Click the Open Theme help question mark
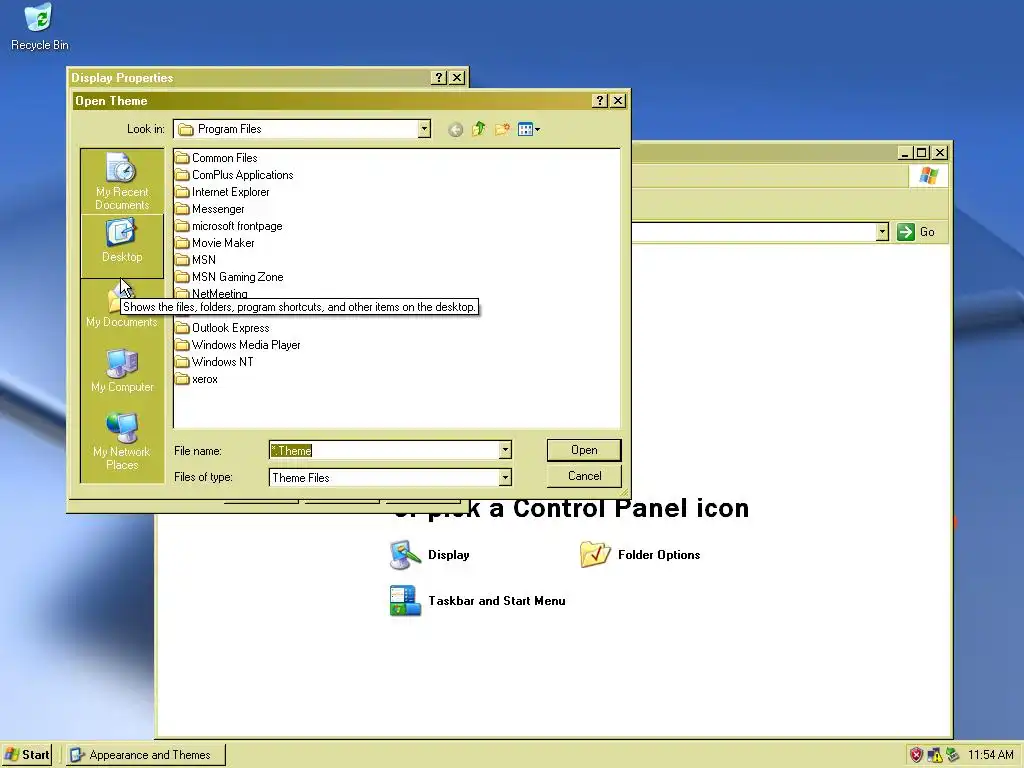The height and width of the screenshot is (768, 1024). coord(600,101)
